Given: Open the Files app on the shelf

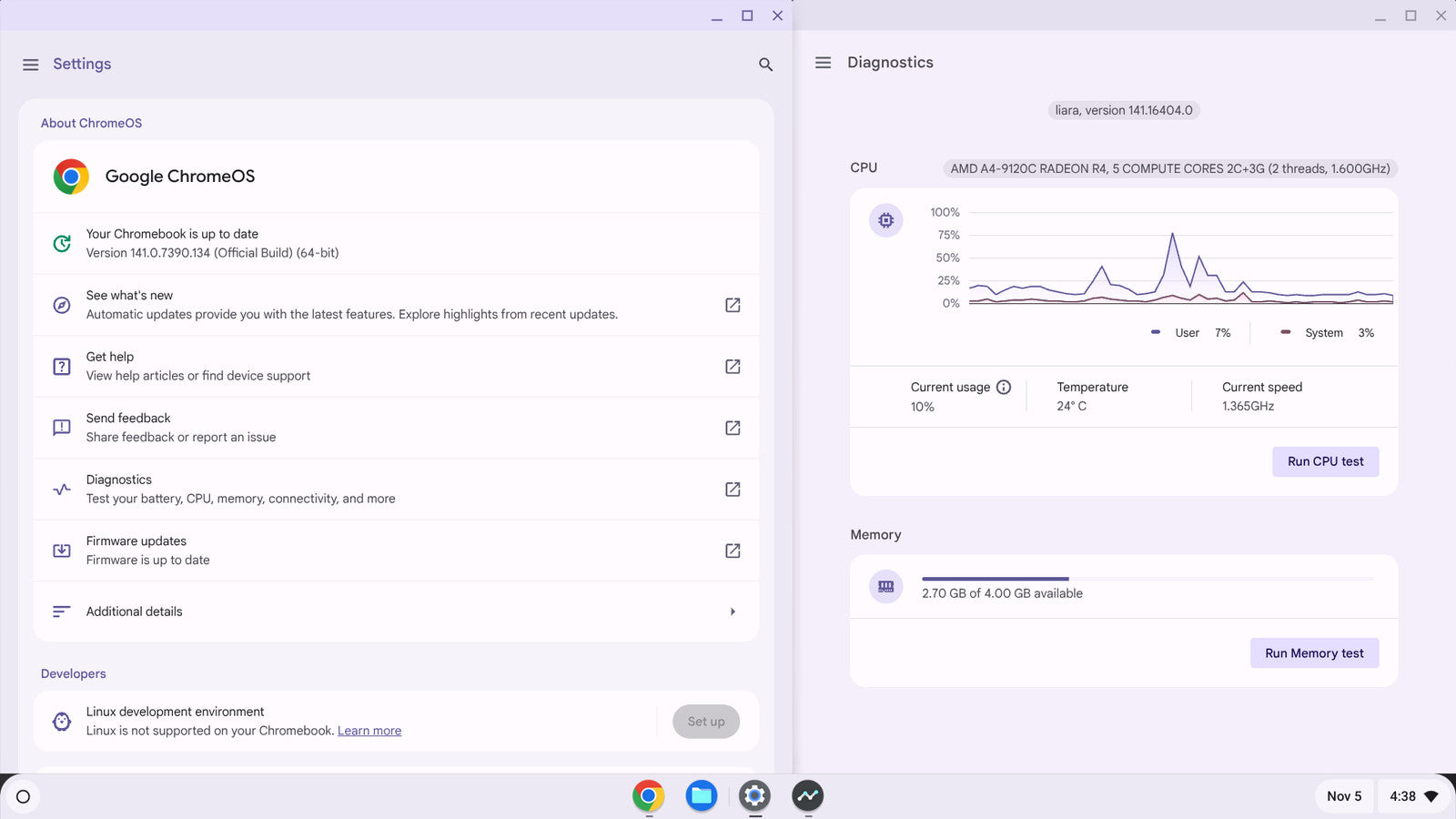Looking at the screenshot, I should [701, 796].
